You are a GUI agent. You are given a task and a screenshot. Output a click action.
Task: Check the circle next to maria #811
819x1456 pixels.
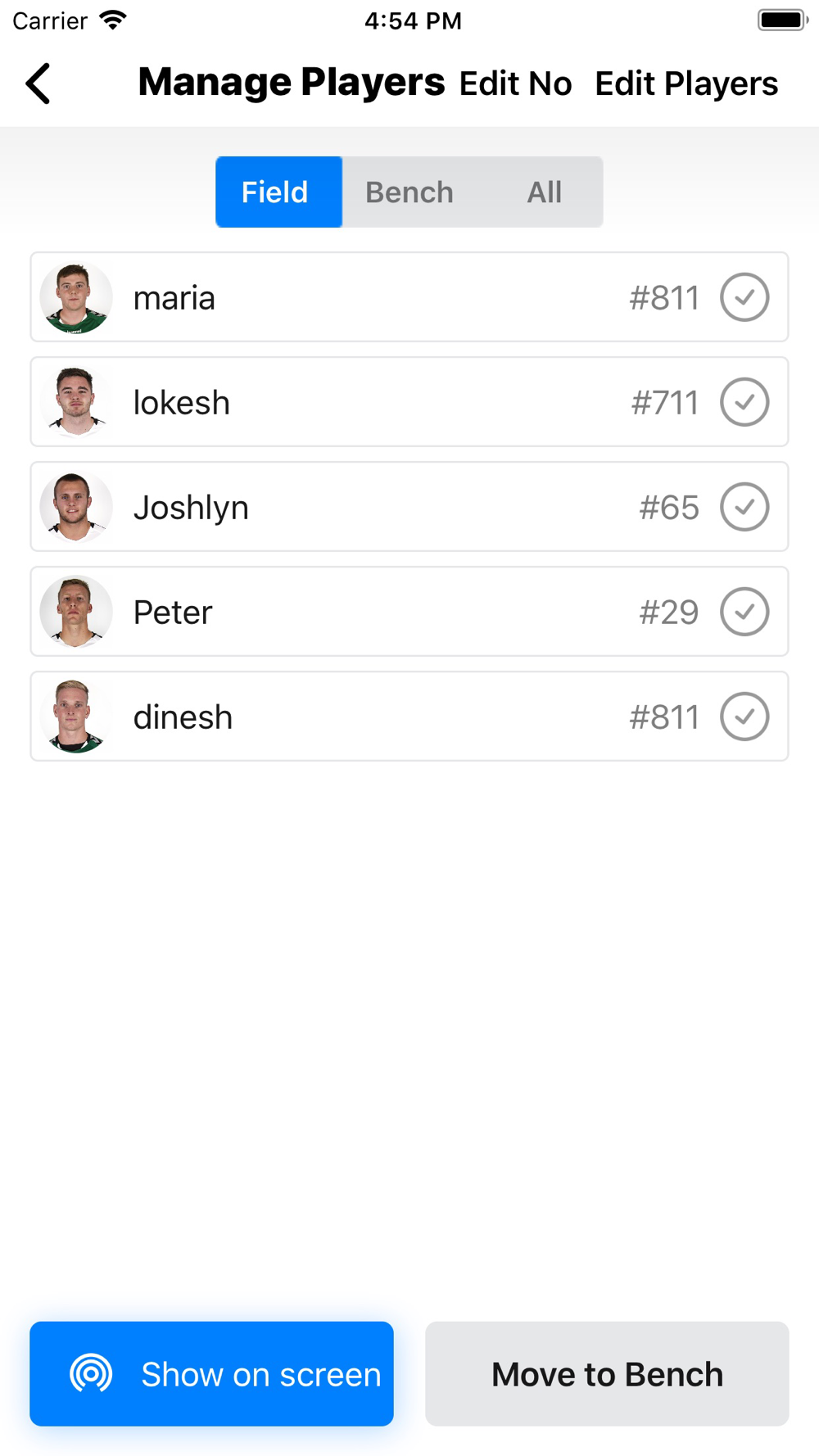744,297
